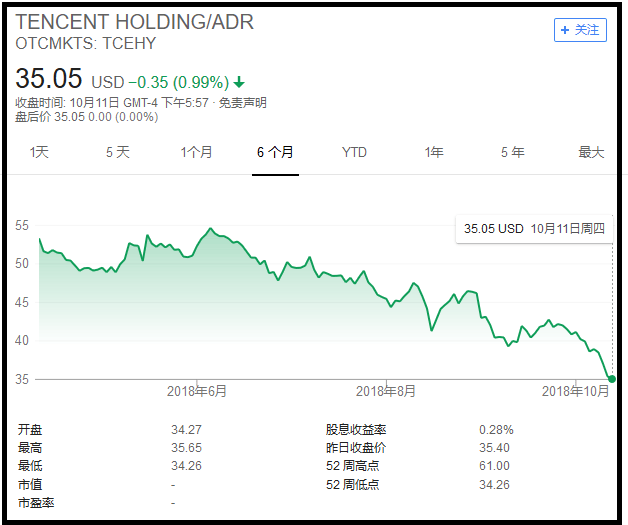Click the 2018年10月 axis label
The image size is (628, 525).
575,391
